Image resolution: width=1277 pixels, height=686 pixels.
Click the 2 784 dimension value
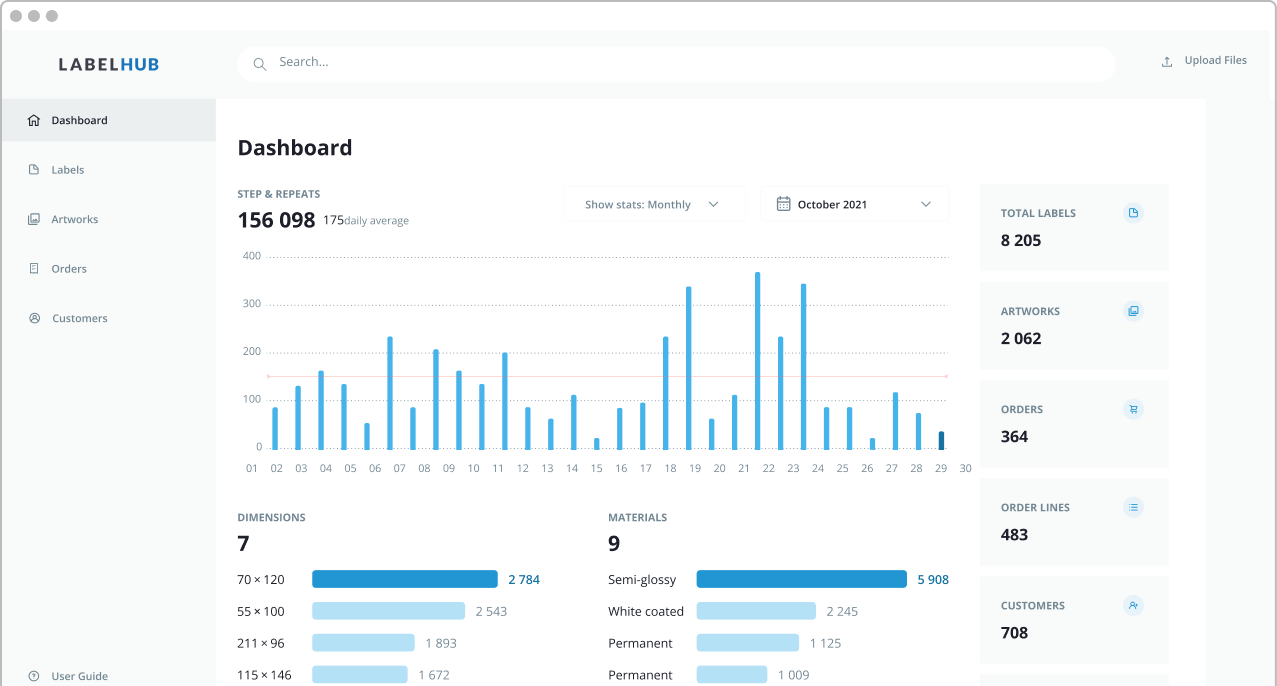tap(524, 580)
